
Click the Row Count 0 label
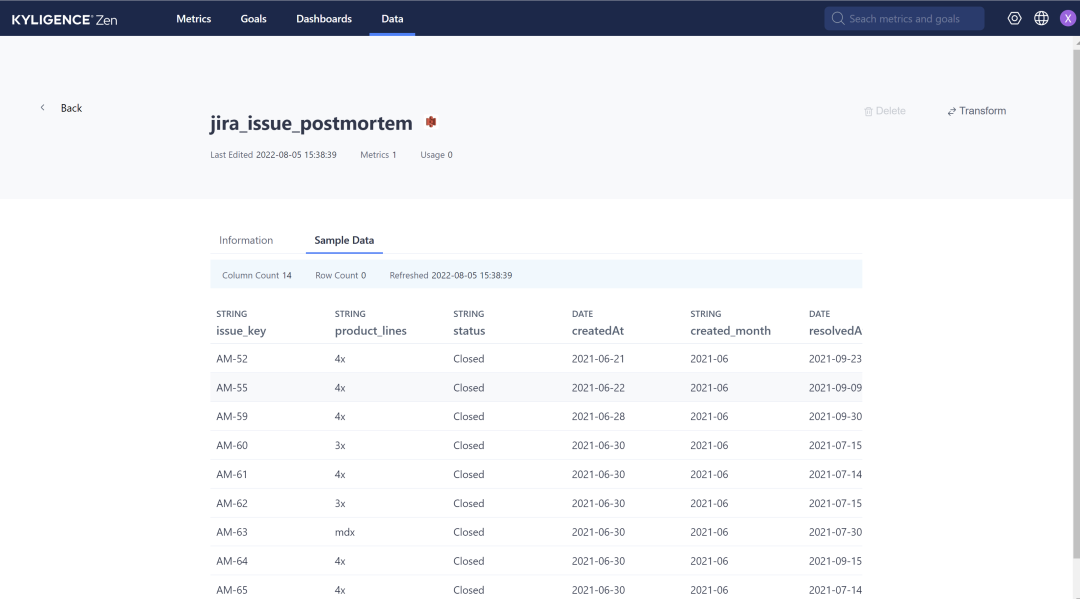point(340,275)
